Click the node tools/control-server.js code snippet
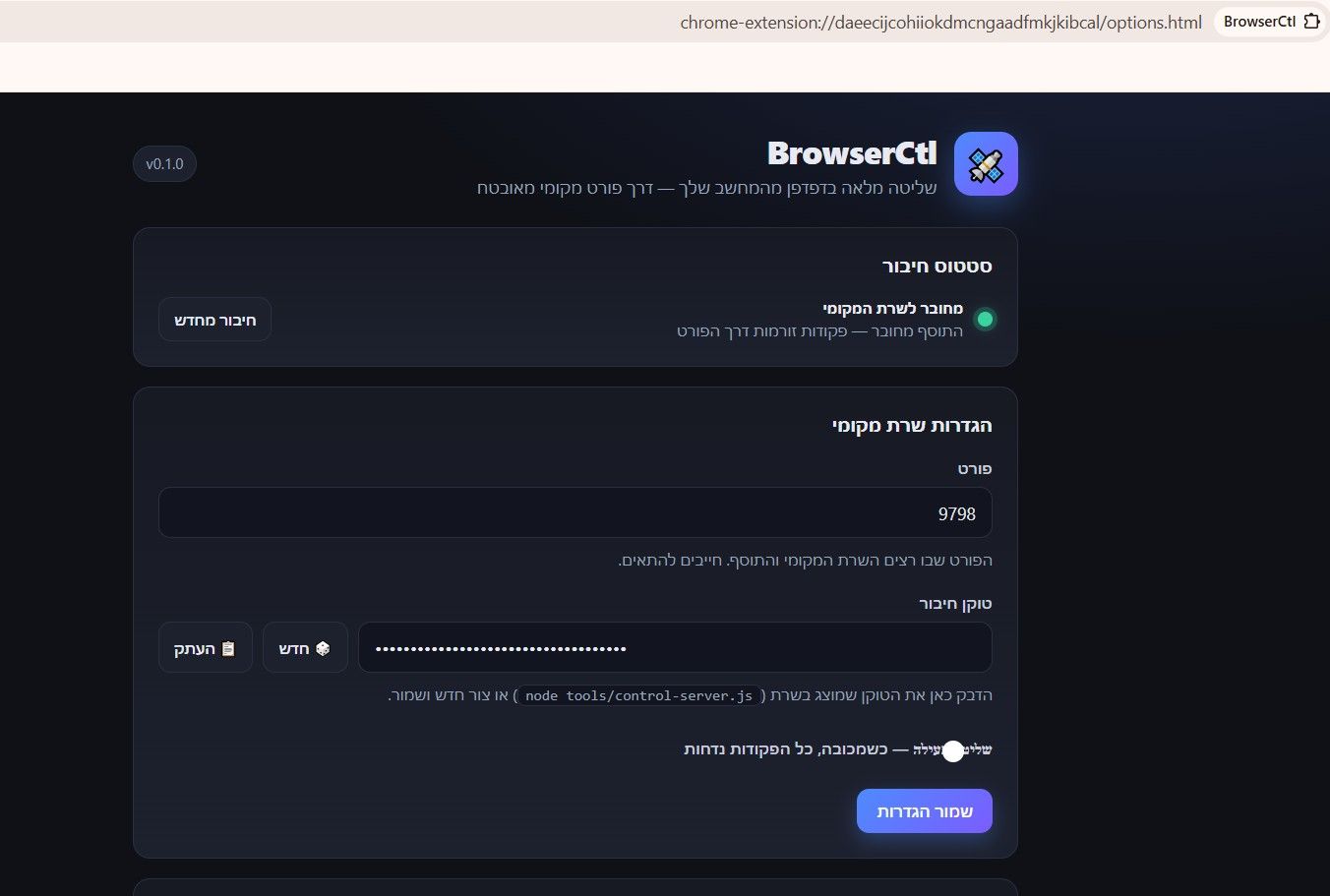This screenshot has height=896, width=1330. point(639,695)
